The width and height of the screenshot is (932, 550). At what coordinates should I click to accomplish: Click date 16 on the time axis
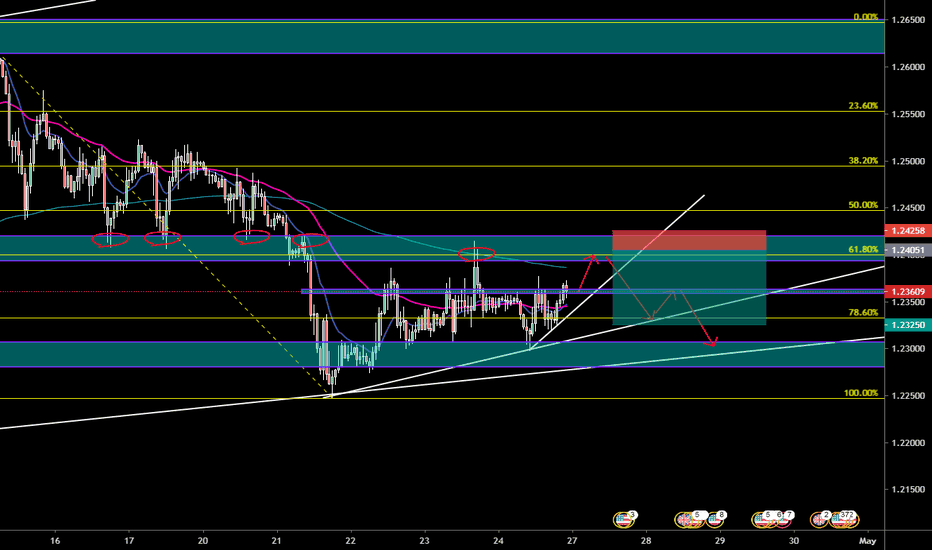pos(55,540)
